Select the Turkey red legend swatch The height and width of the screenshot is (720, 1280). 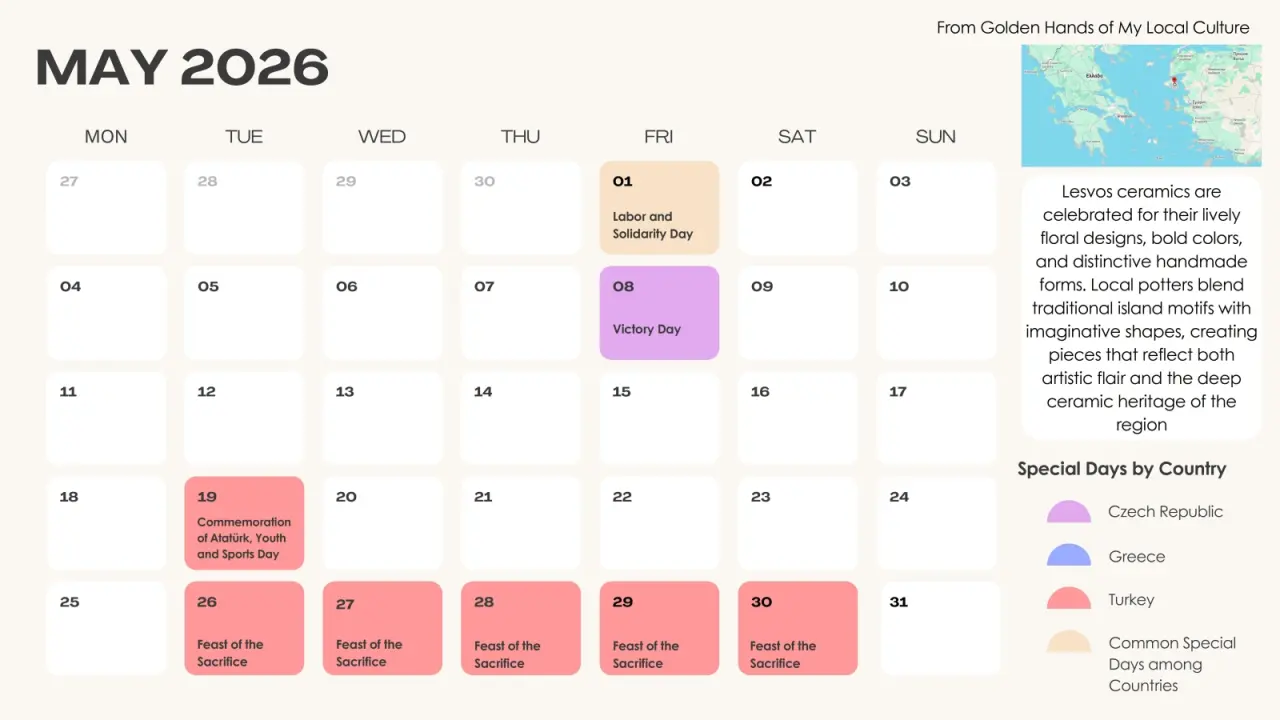pyautogui.click(x=1069, y=600)
